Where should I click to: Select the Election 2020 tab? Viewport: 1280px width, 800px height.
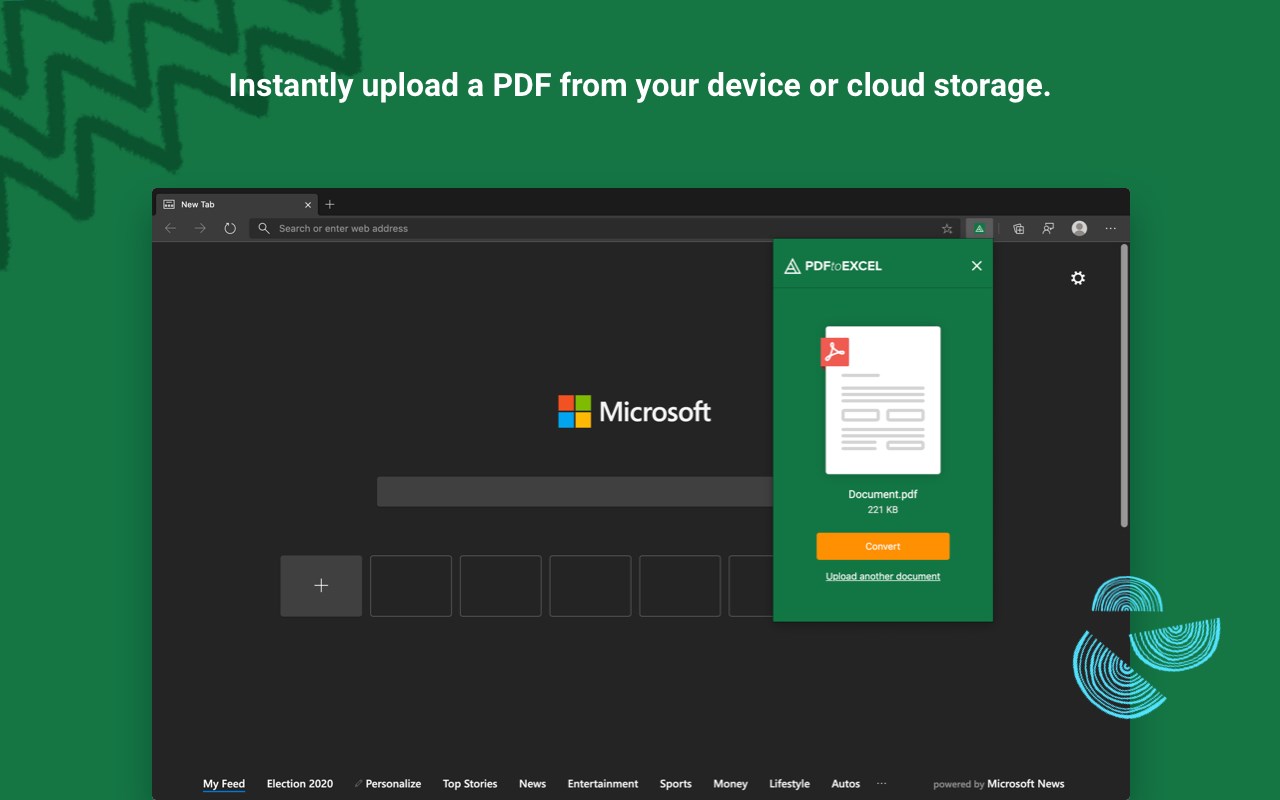tap(299, 784)
